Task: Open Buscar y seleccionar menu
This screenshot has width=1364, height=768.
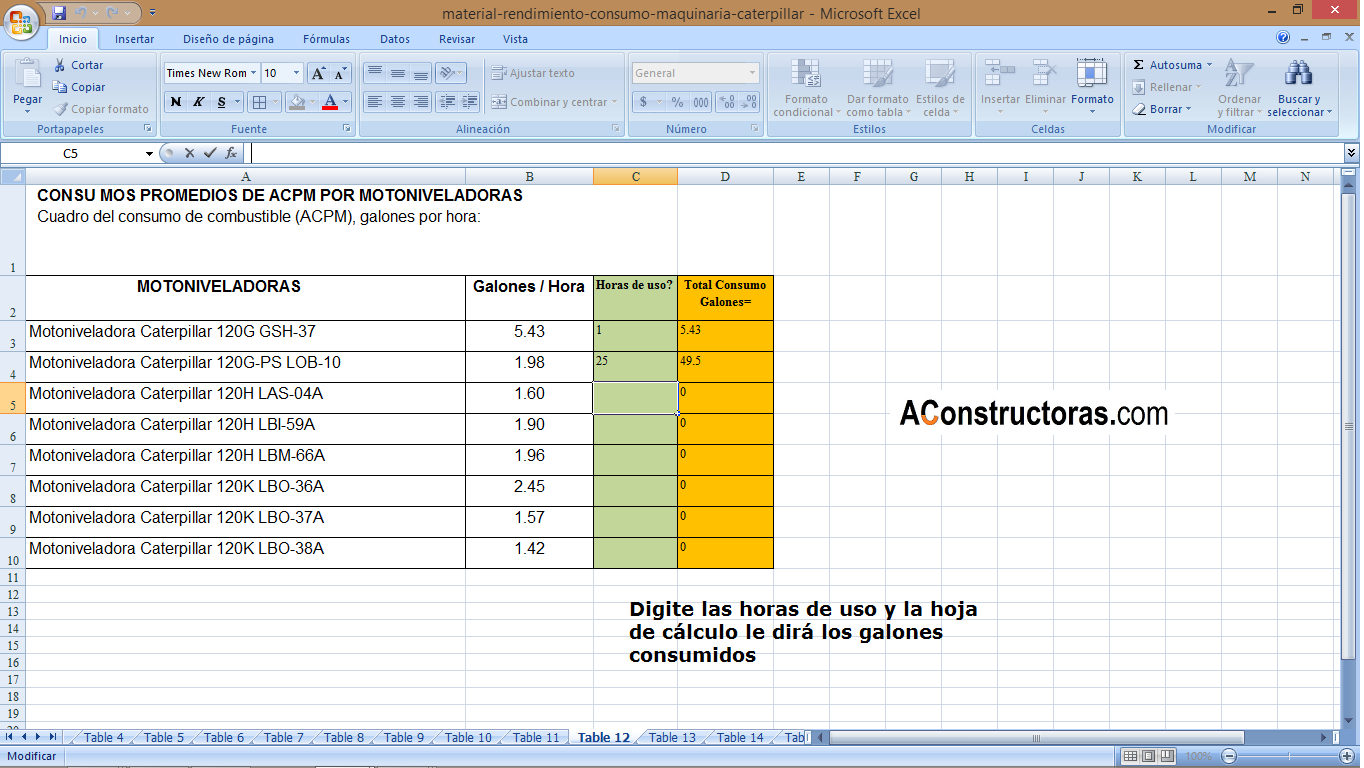Action: (x=1299, y=88)
